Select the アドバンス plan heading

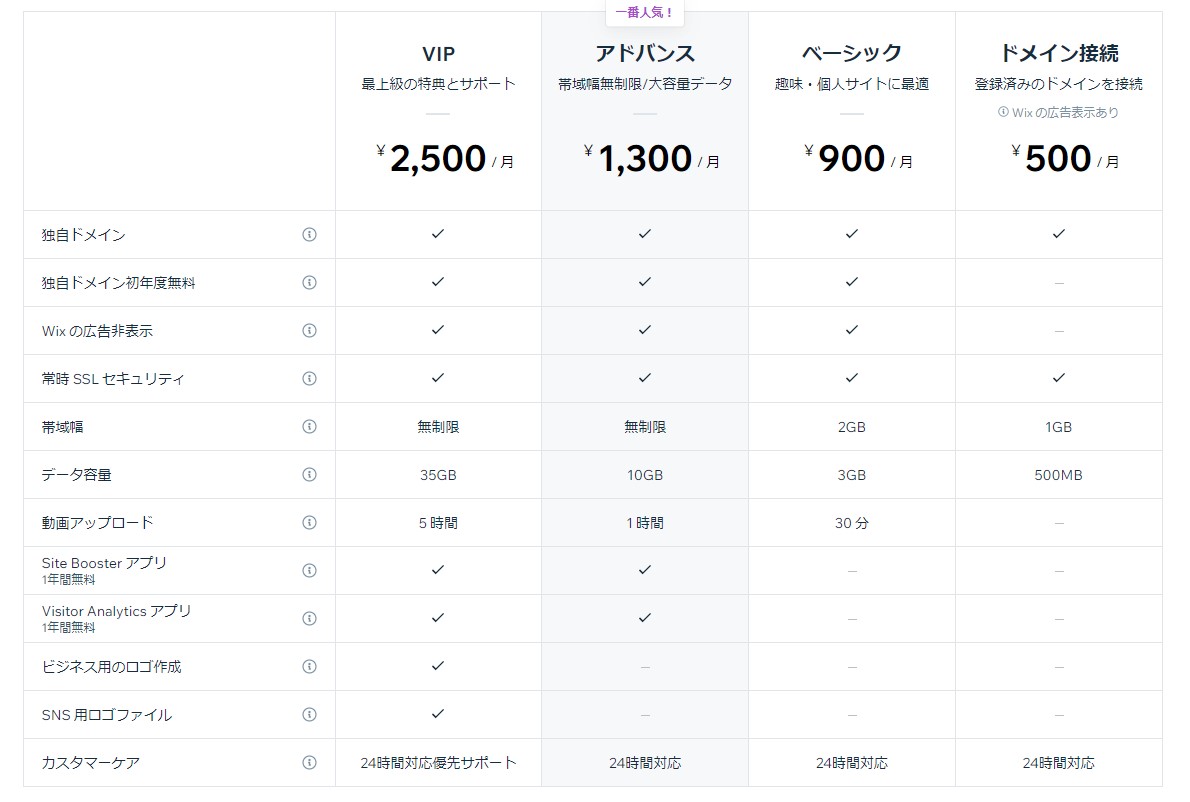[645, 54]
